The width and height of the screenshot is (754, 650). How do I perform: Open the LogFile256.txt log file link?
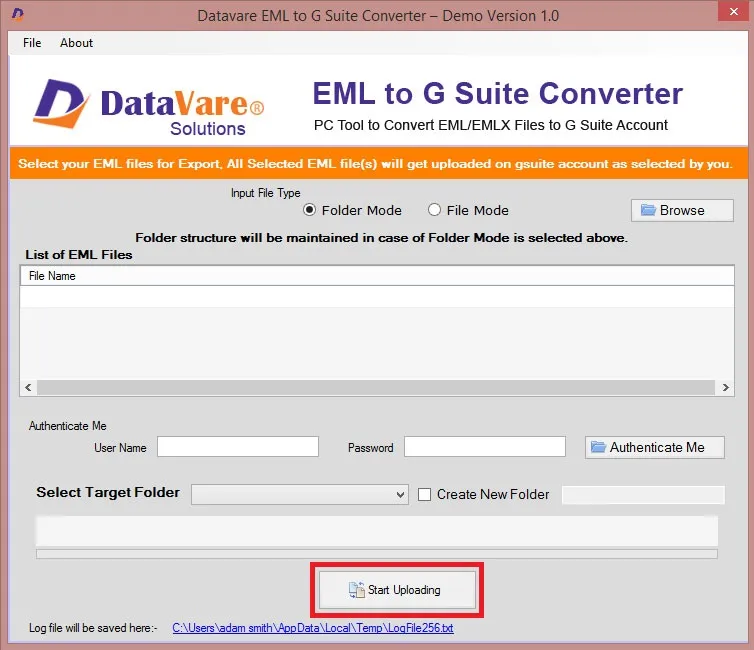(x=313, y=628)
